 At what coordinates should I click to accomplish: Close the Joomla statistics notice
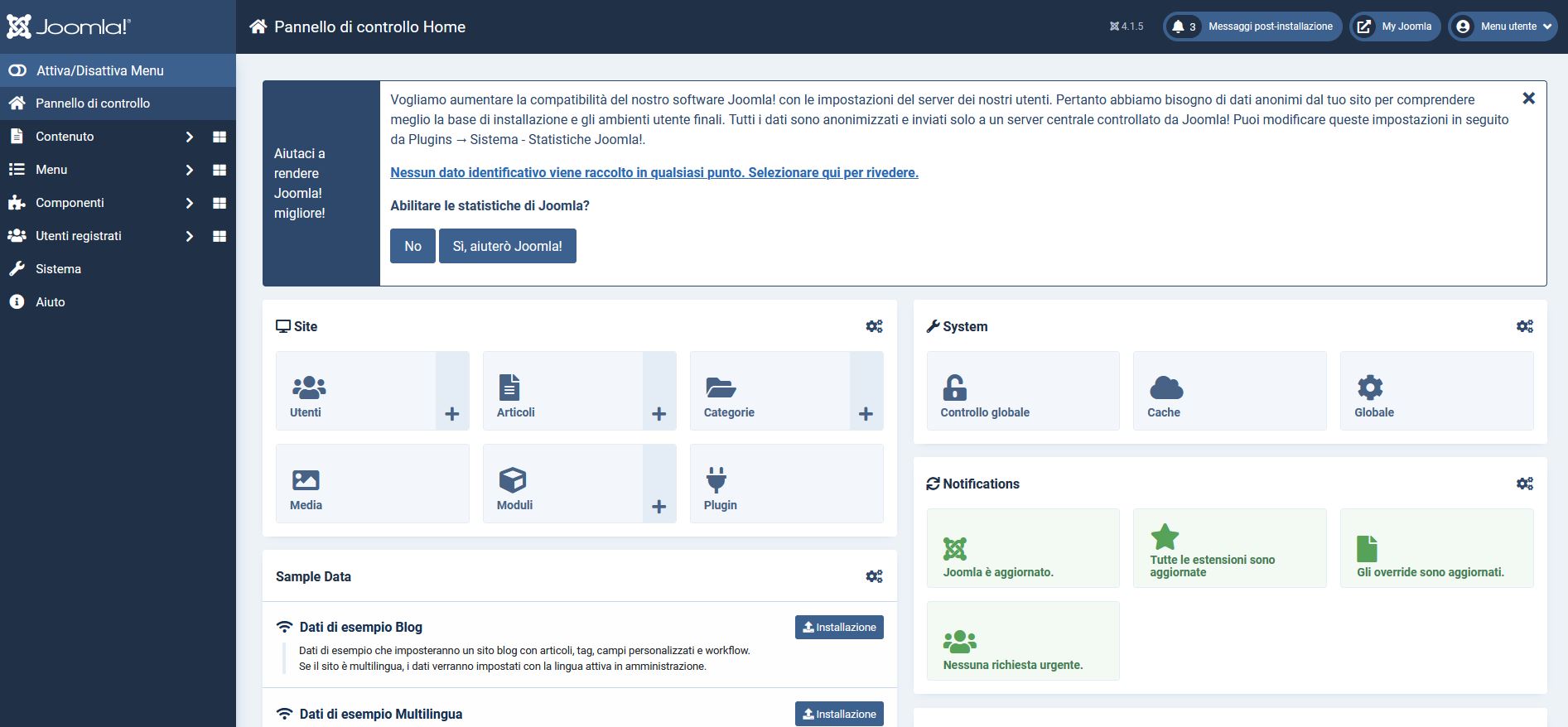pyautogui.click(x=1529, y=99)
